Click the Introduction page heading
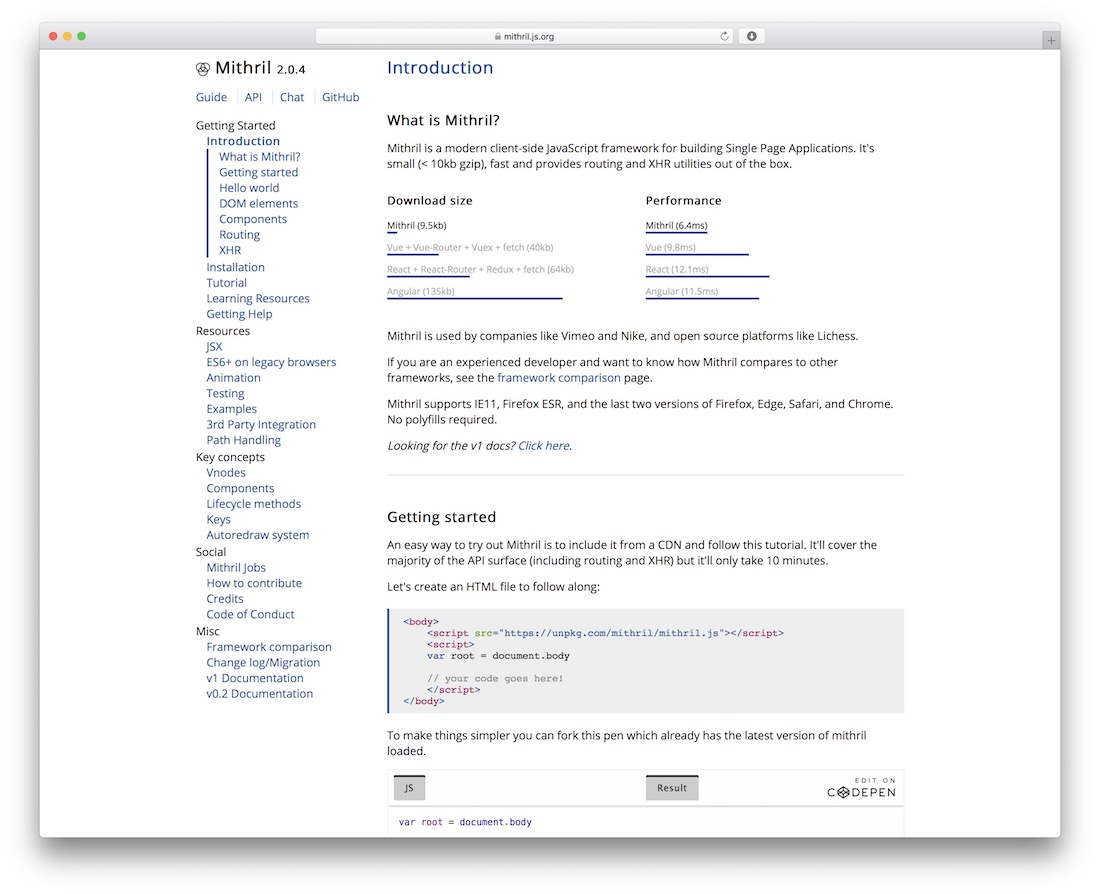This screenshot has width=1100, height=894. pos(440,67)
